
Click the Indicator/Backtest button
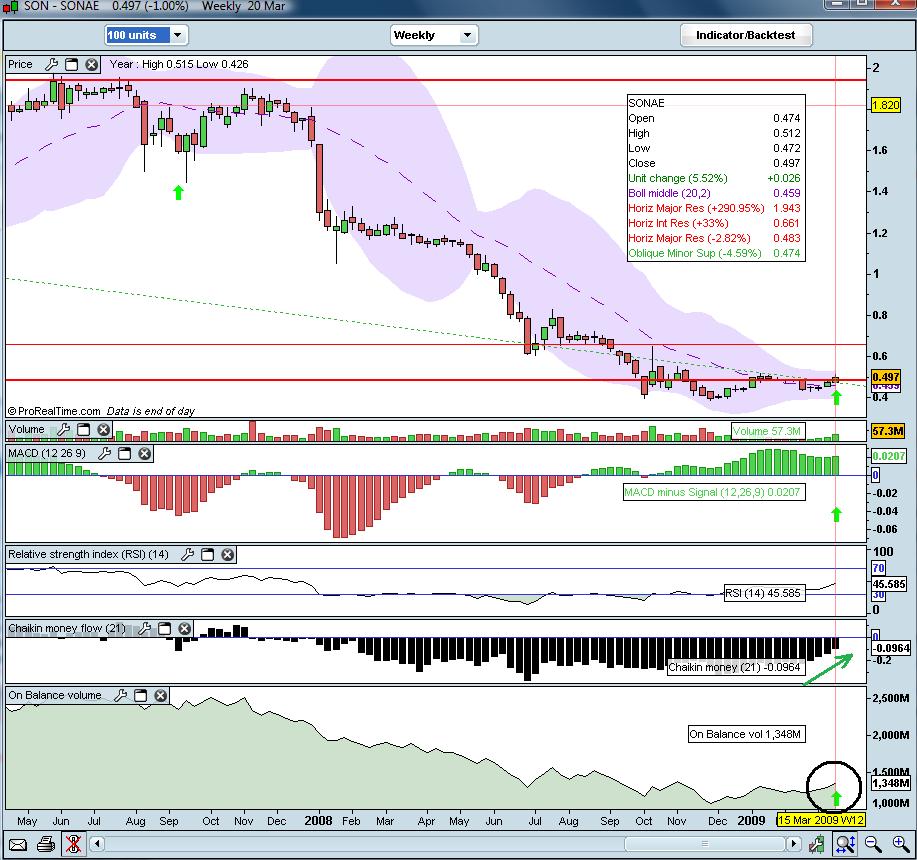(x=746, y=35)
